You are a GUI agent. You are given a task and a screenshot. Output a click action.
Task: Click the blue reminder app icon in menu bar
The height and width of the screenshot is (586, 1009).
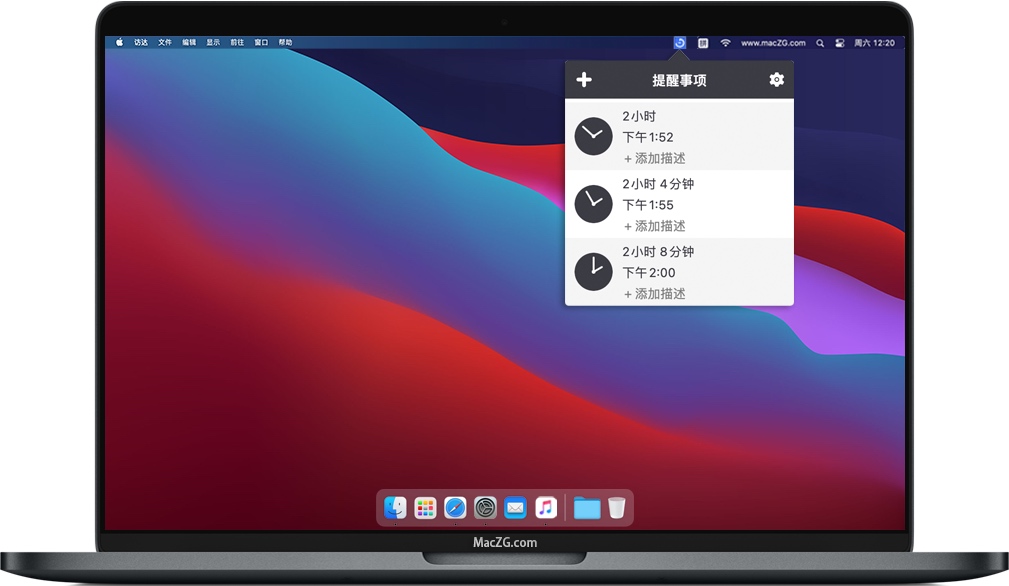(x=680, y=43)
